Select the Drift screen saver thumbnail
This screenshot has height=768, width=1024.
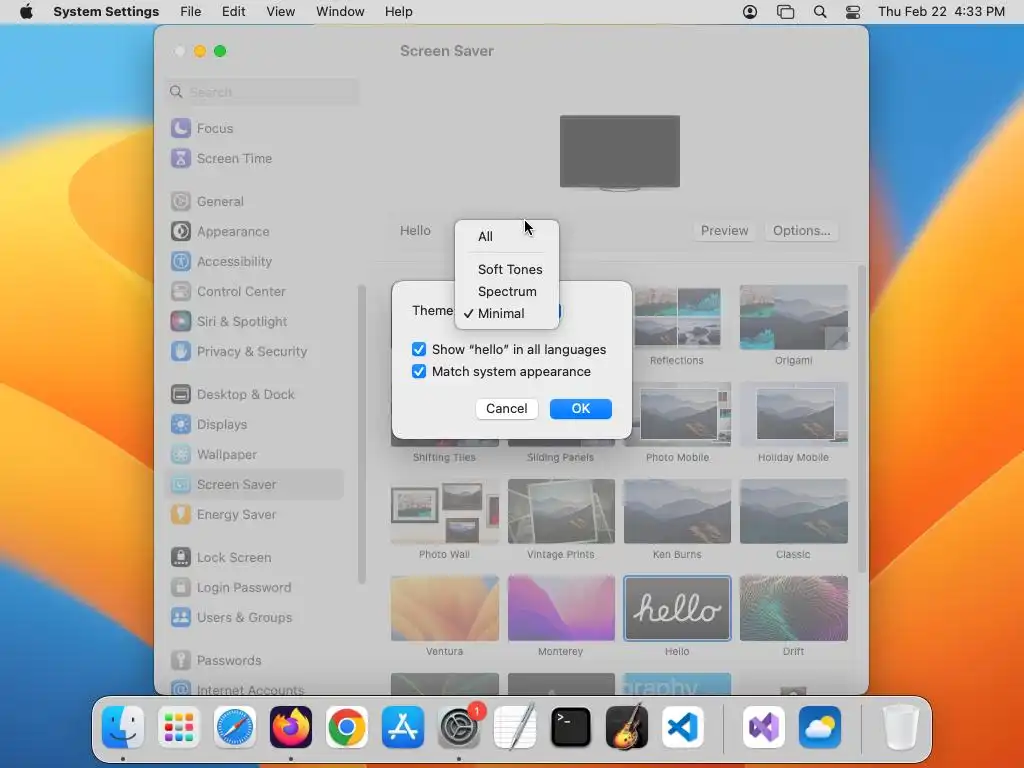click(x=793, y=609)
